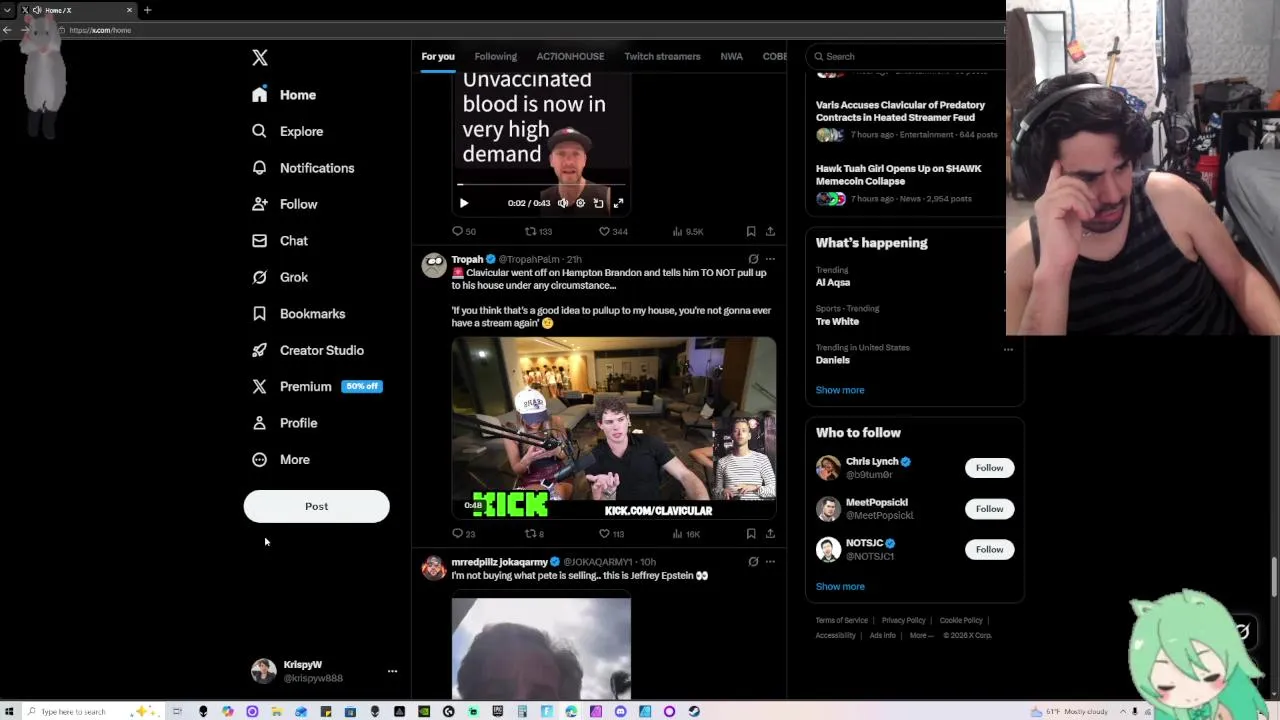Like the post with 344 likes
The image size is (1280, 720).
click(613, 231)
